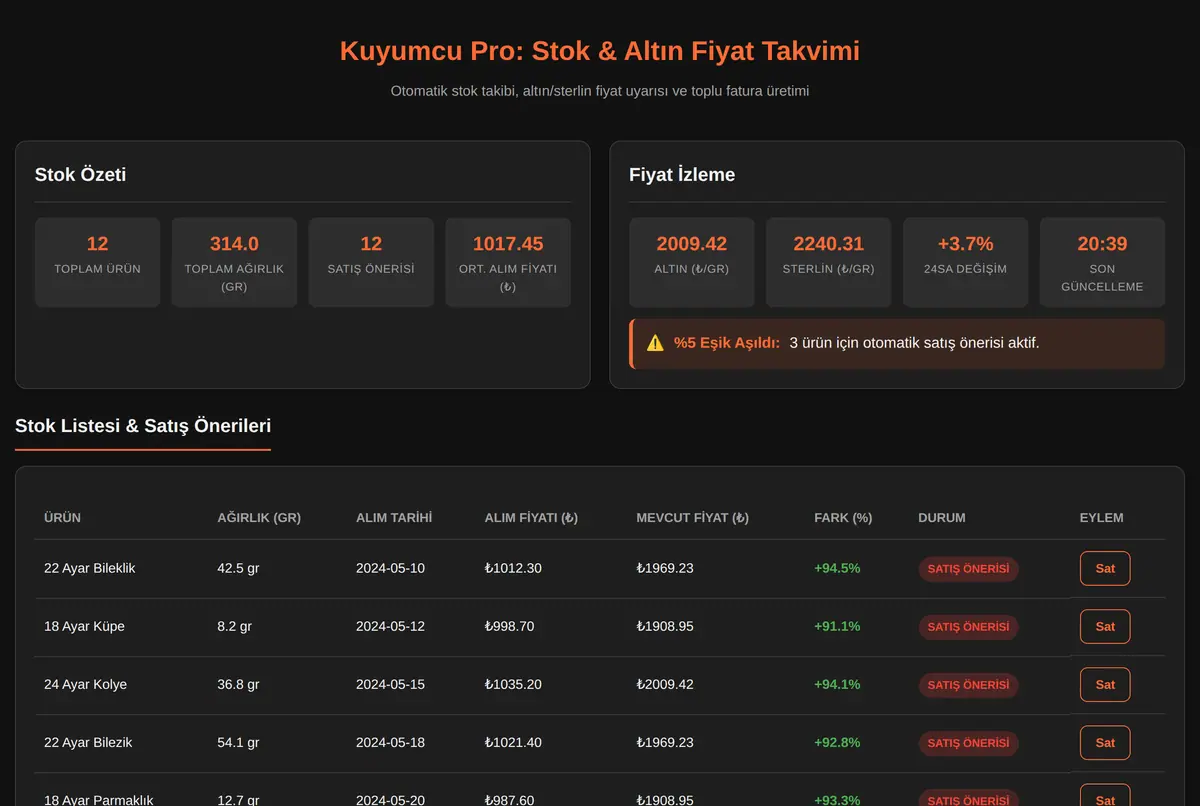Viewport: 1200px width, 806px height.
Task: Click the 8.2 gr weight cell
Action: point(234,626)
